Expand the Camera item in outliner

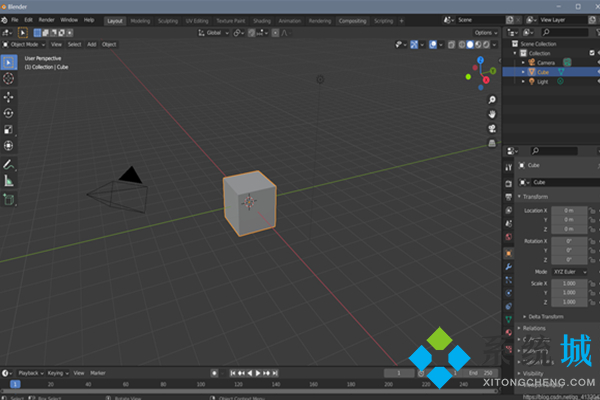point(523,62)
